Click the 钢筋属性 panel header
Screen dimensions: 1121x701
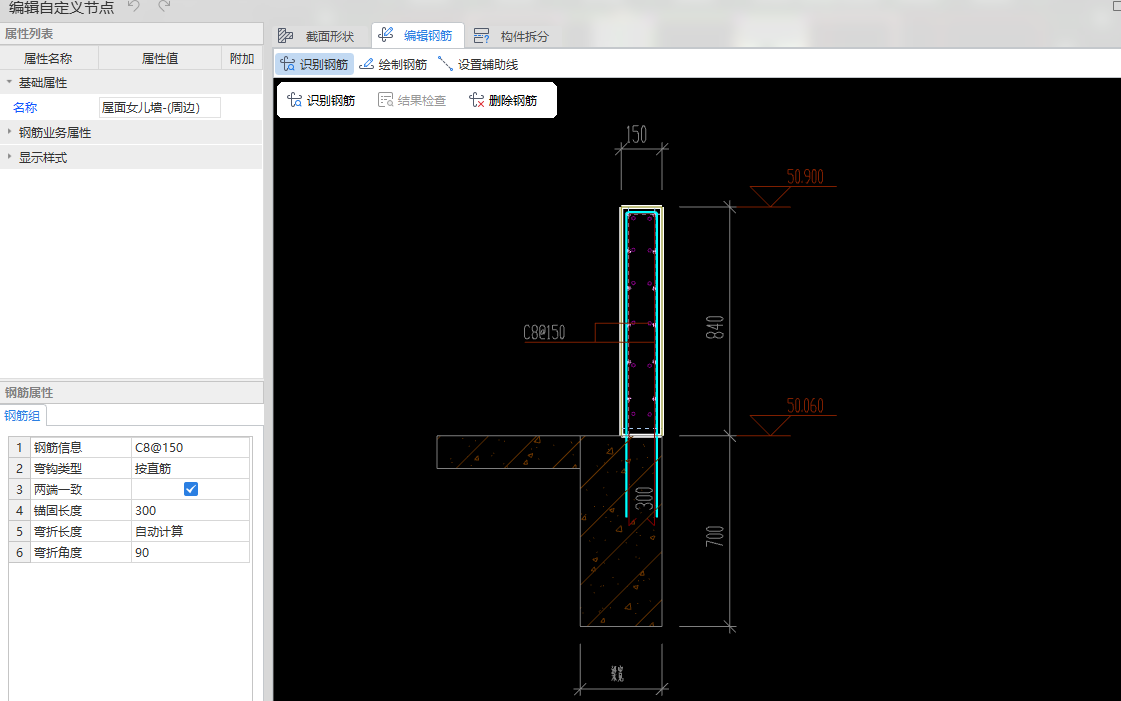(132, 392)
